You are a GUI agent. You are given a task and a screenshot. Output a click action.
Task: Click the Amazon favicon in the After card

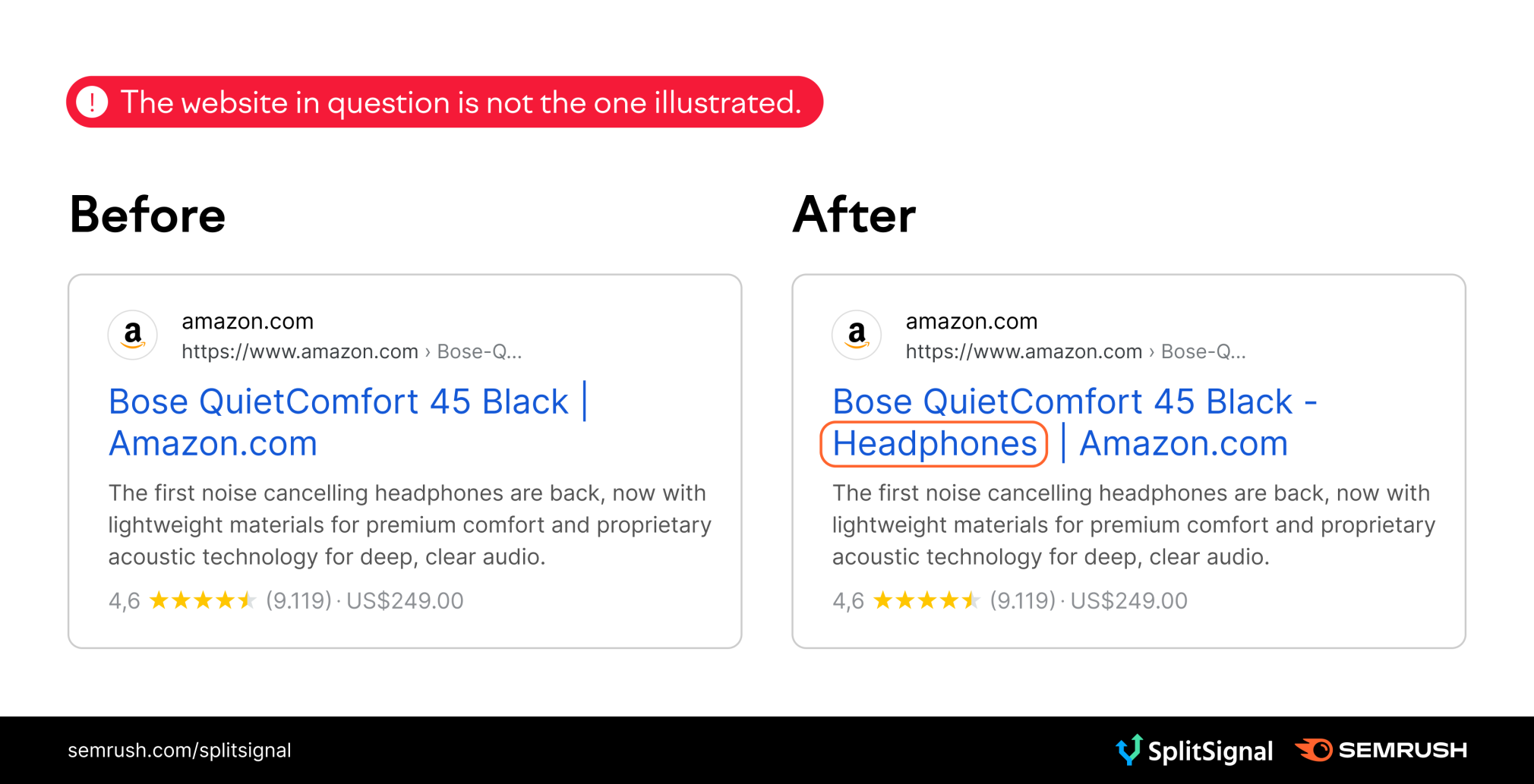pyautogui.click(x=857, y=335)
